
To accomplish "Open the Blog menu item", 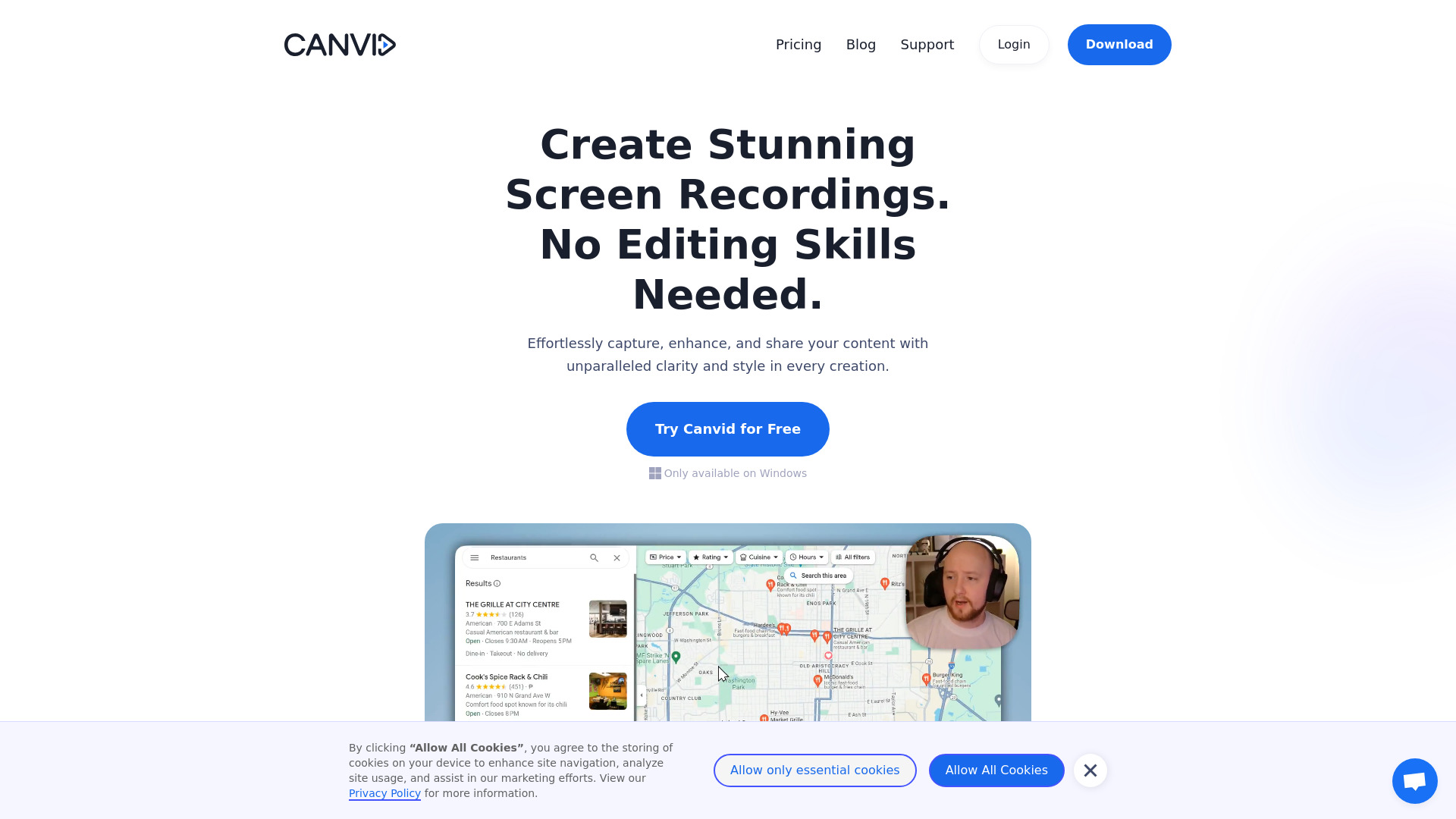I will (861, 44).
